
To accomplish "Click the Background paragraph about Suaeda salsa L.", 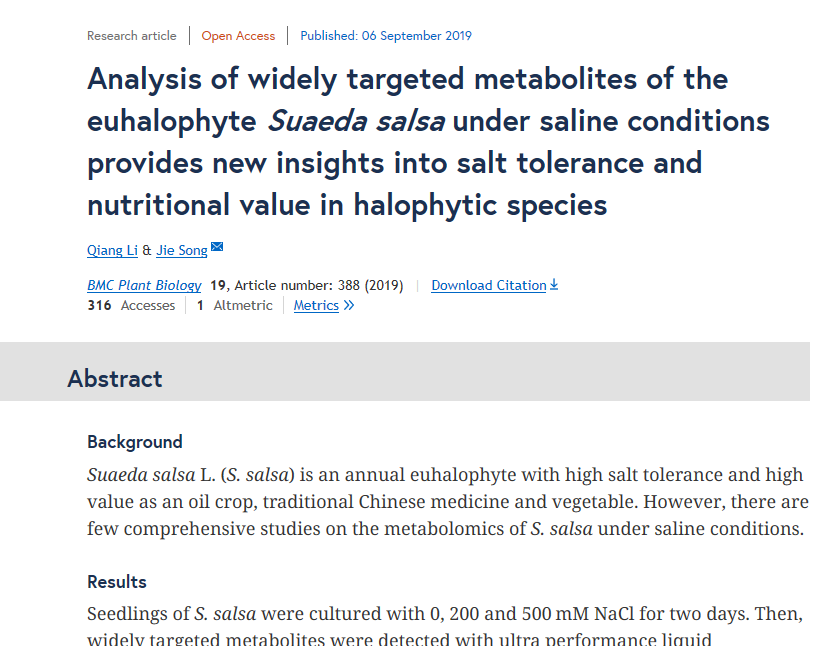I will click(446, 502).
